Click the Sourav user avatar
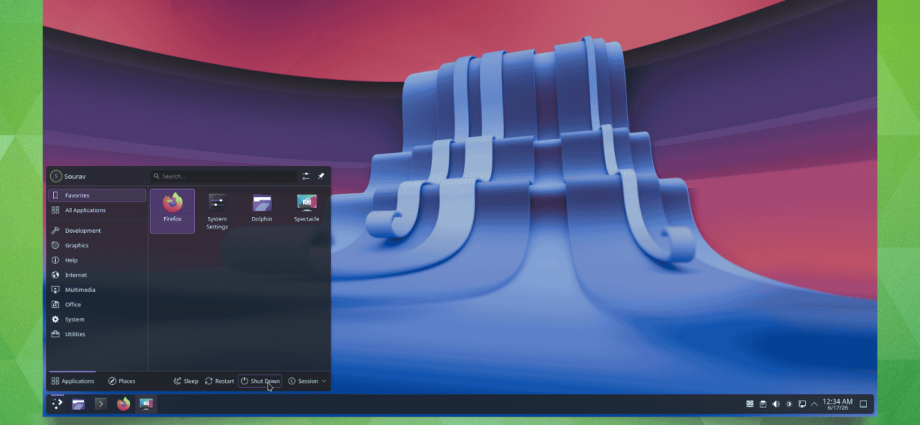 point(56,176)
